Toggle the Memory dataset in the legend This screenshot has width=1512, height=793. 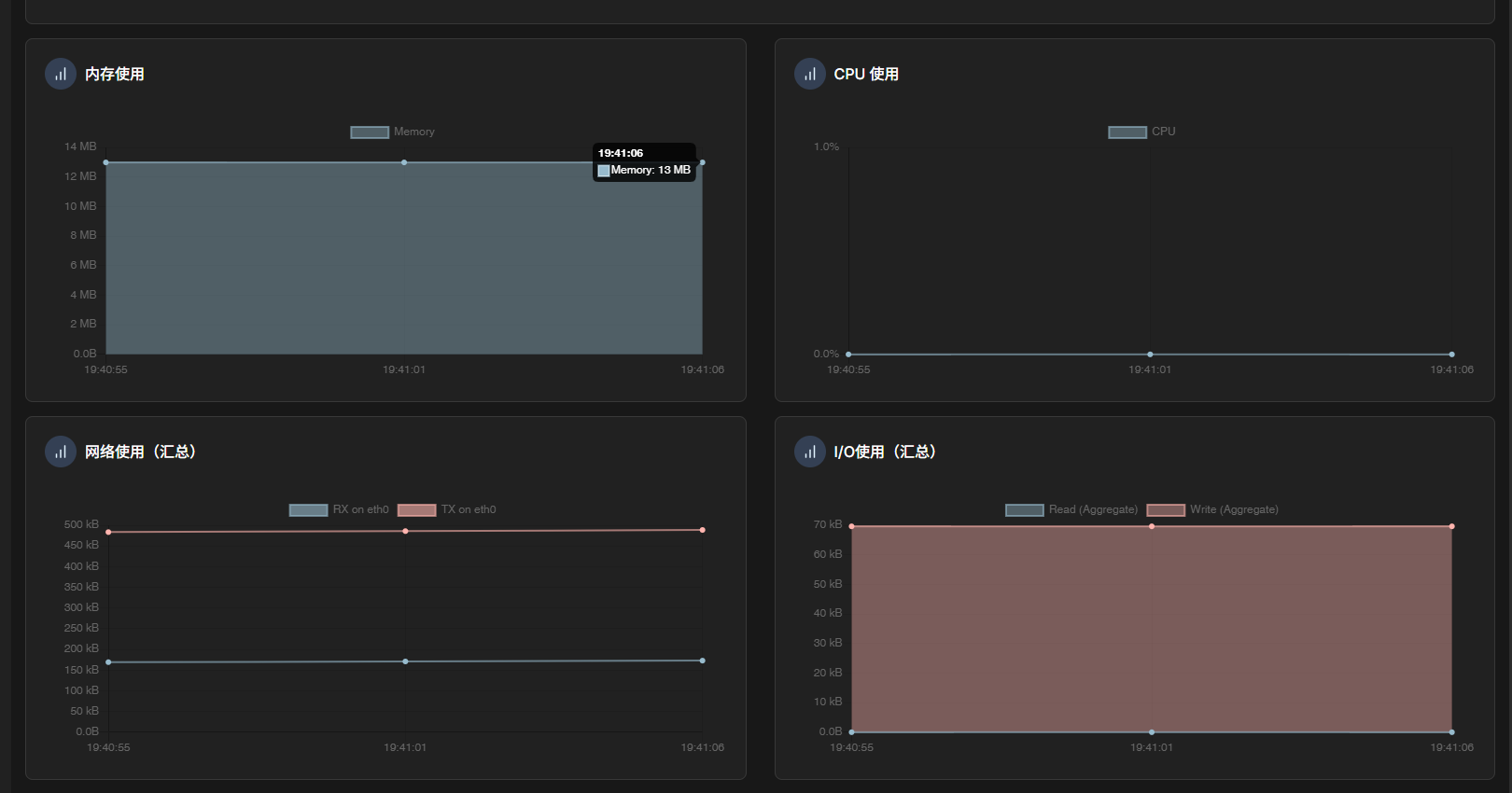(392, 132)
